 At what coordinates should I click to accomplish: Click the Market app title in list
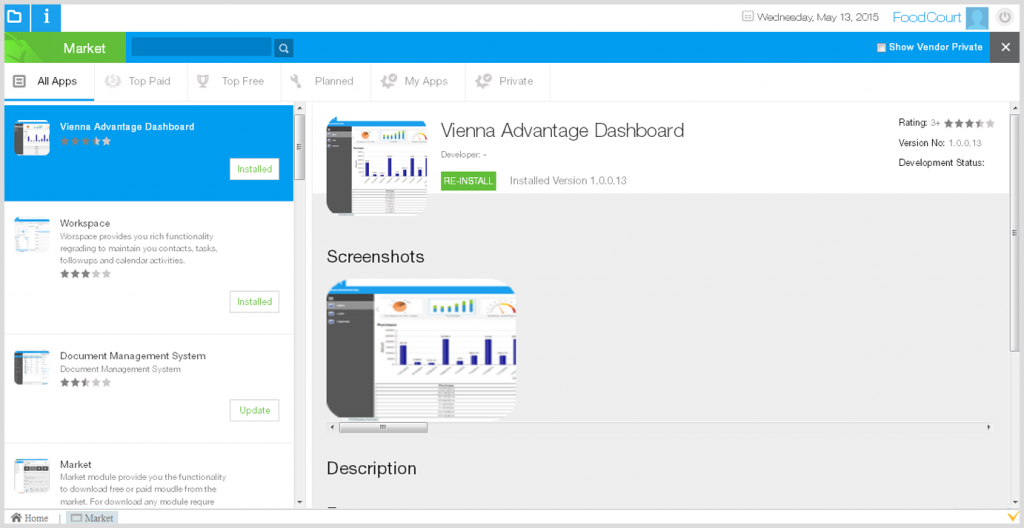tap(76, 464)
